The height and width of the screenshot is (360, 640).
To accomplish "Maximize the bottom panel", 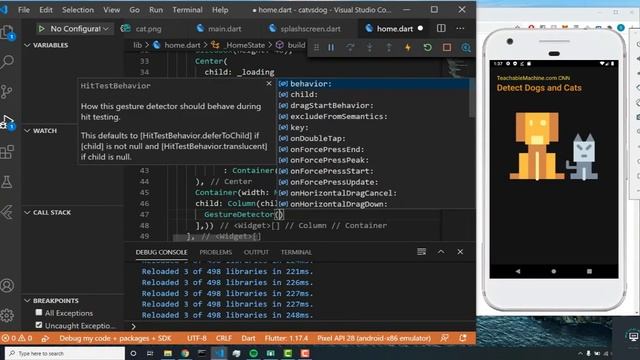I will coord(441,252).
